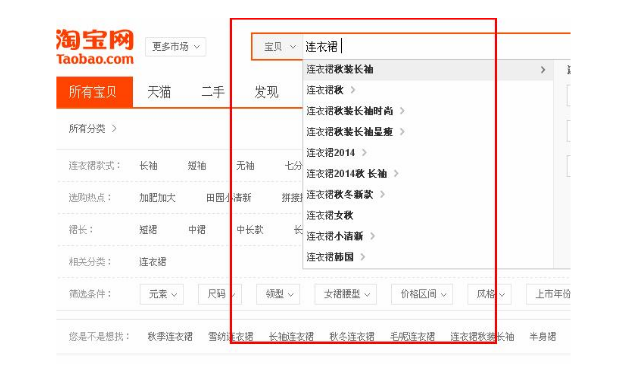This screenshot has height=387, width=642.
Task: Filter dress style by 长袖
Action: 148,166
